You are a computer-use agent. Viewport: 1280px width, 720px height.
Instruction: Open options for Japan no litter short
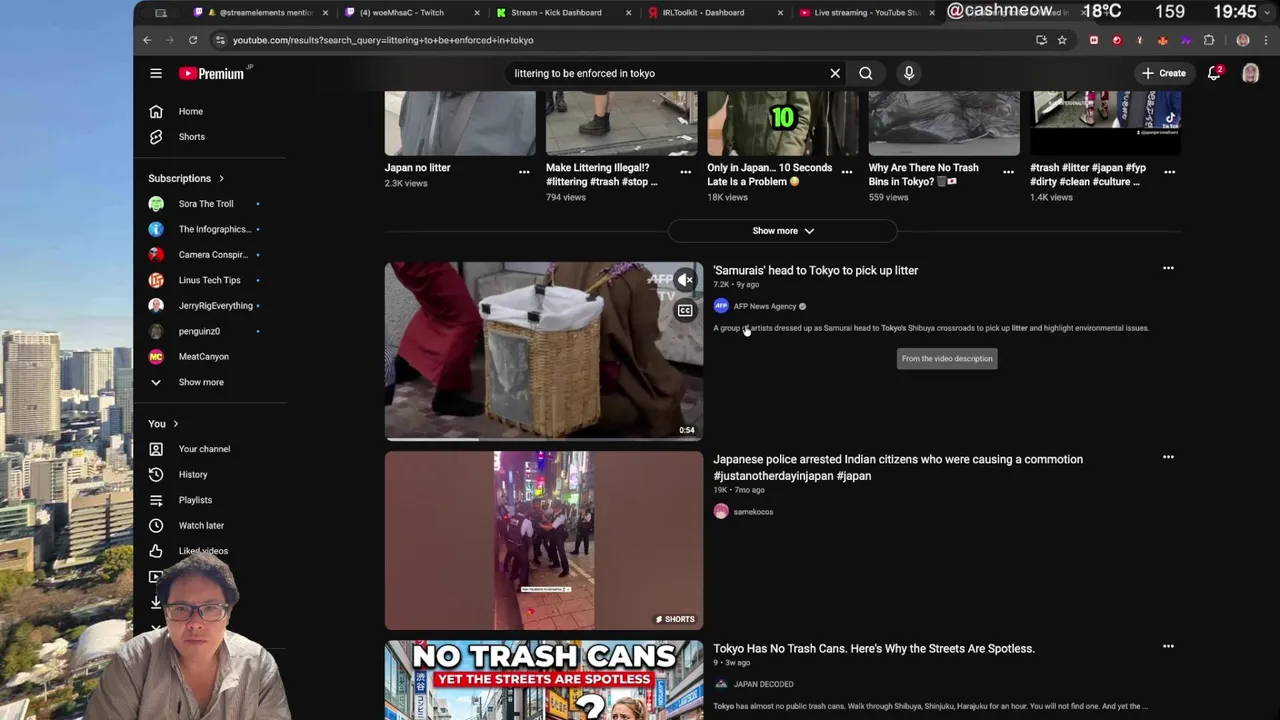[x=524, y=172]
